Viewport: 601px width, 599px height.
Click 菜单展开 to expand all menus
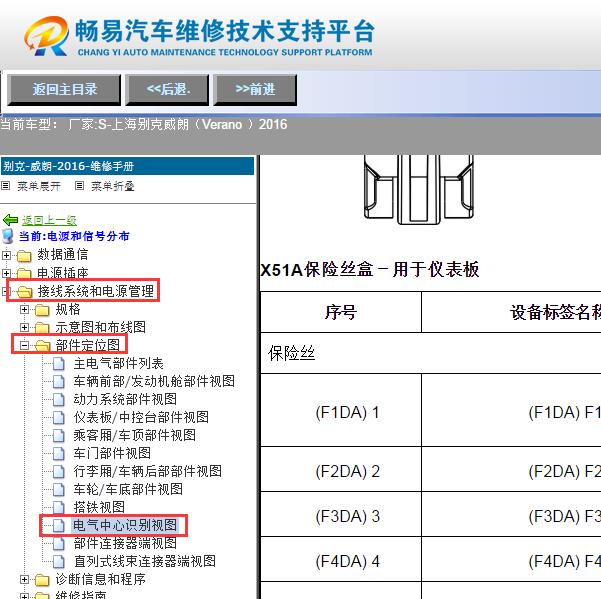(x=39, y=186)
